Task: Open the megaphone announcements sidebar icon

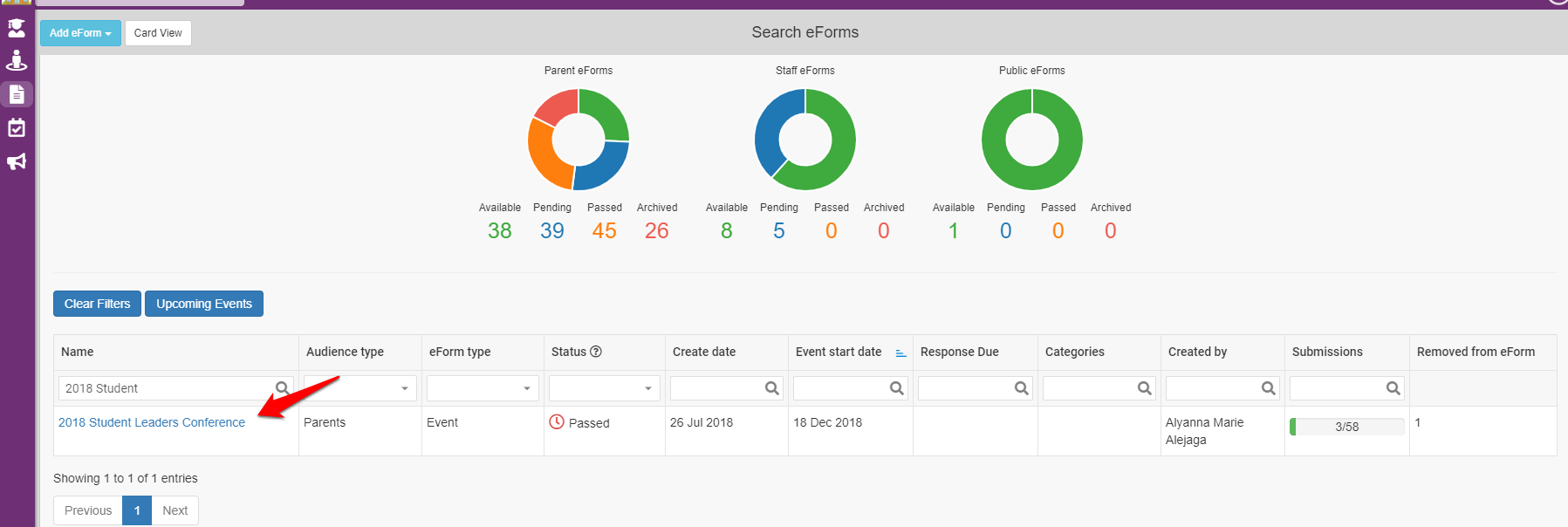Action: pyautogui.click(x=17, y=161)
